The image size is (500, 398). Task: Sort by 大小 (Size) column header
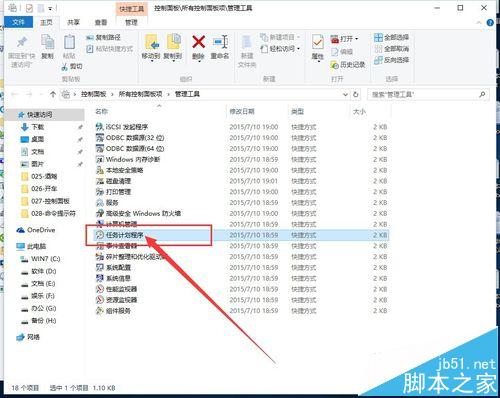[359, 111]
